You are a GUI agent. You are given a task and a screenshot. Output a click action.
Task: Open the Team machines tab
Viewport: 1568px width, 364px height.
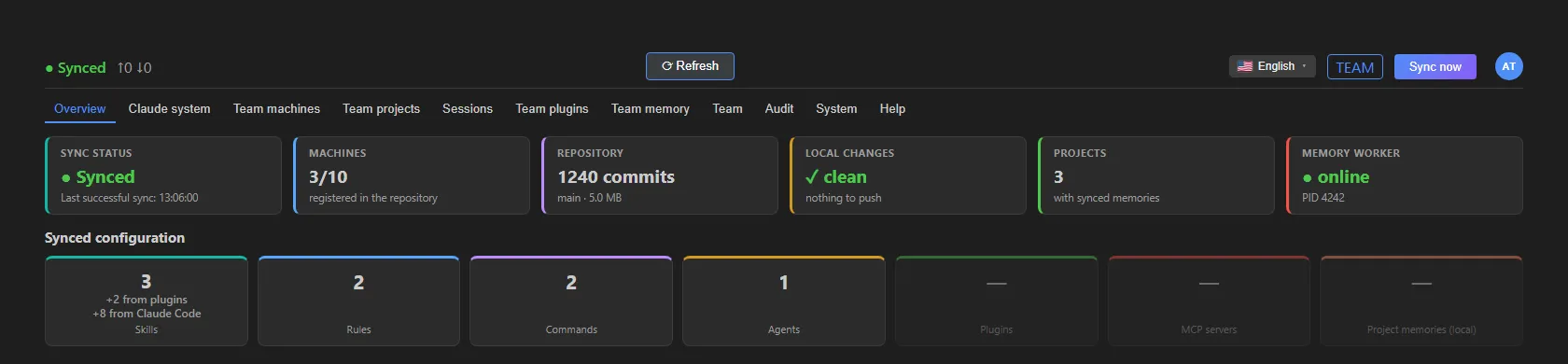(276, 108)
